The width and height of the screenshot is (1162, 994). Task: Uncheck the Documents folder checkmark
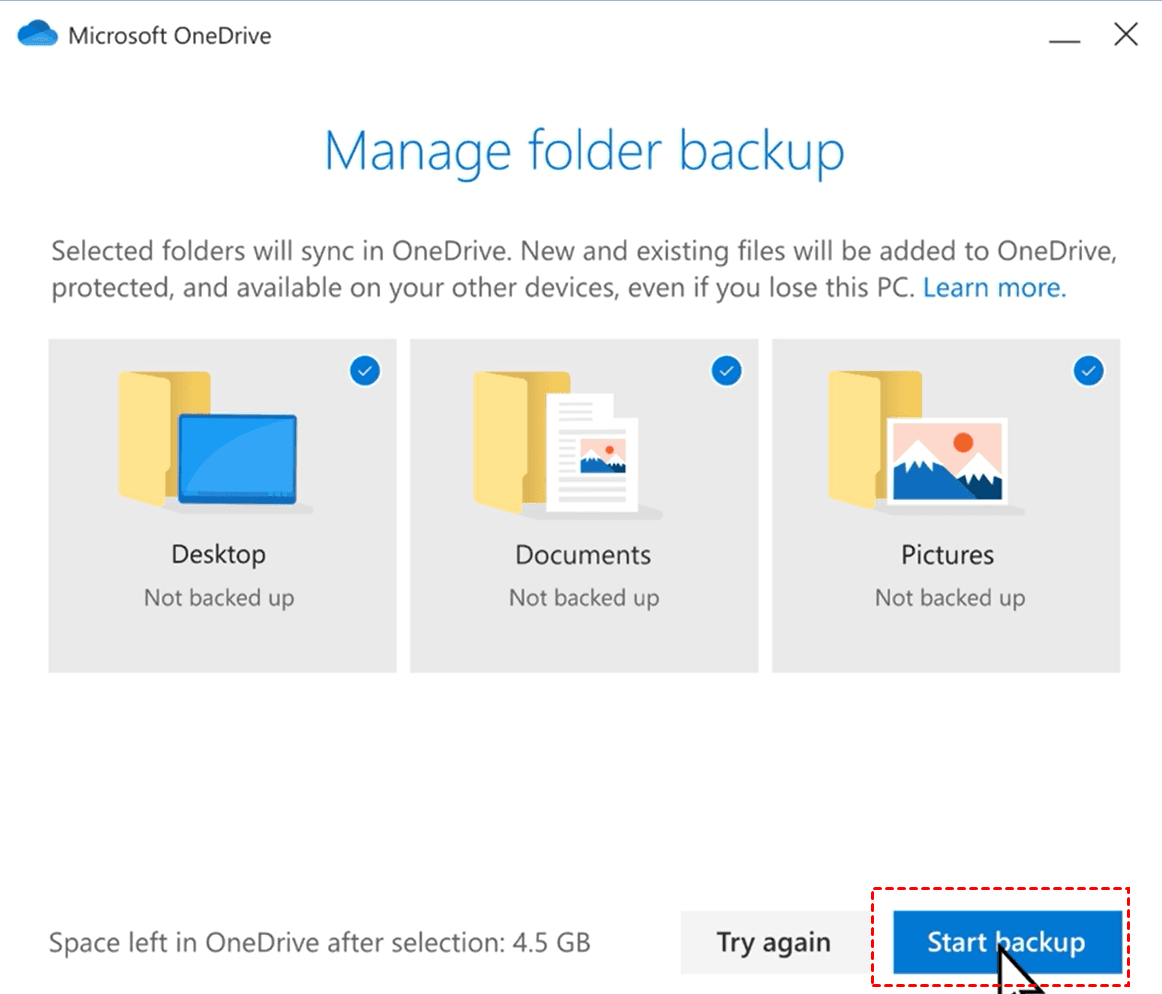[x=727, y=372]
